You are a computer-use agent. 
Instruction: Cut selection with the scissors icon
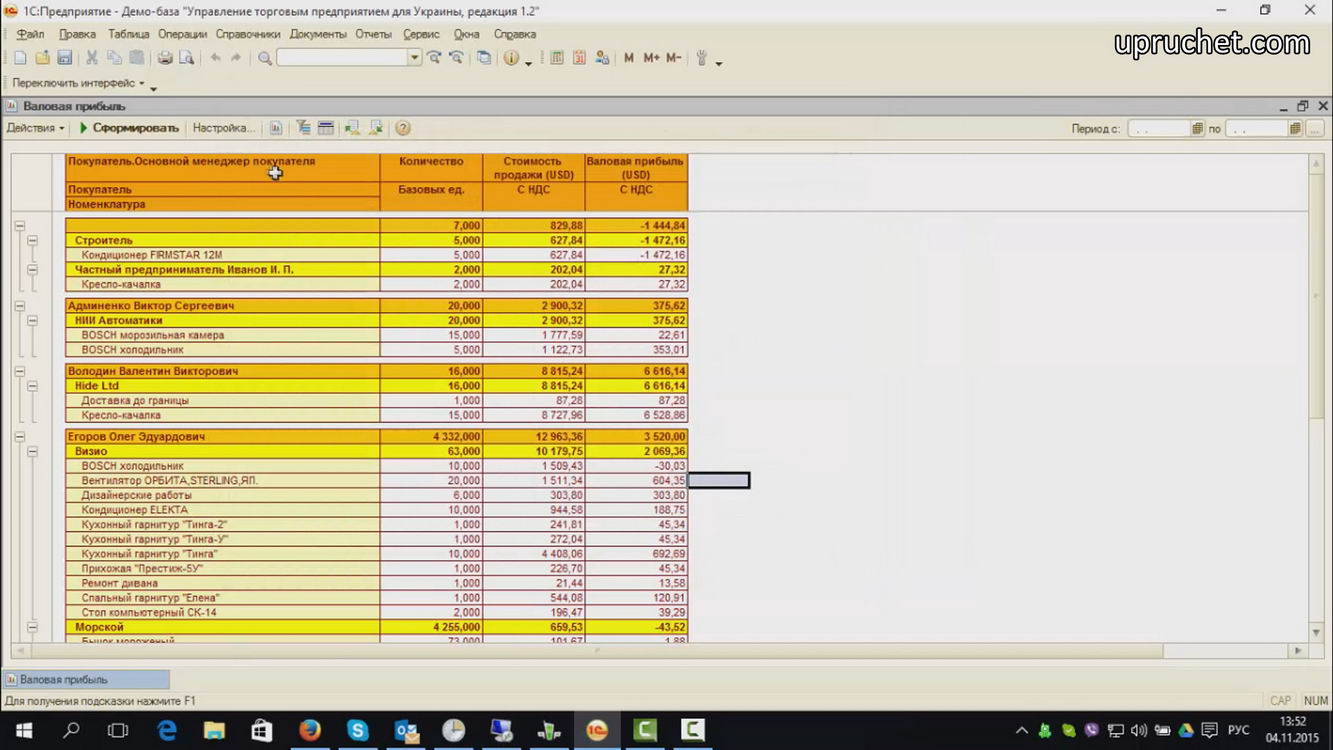tap(92, 58)
